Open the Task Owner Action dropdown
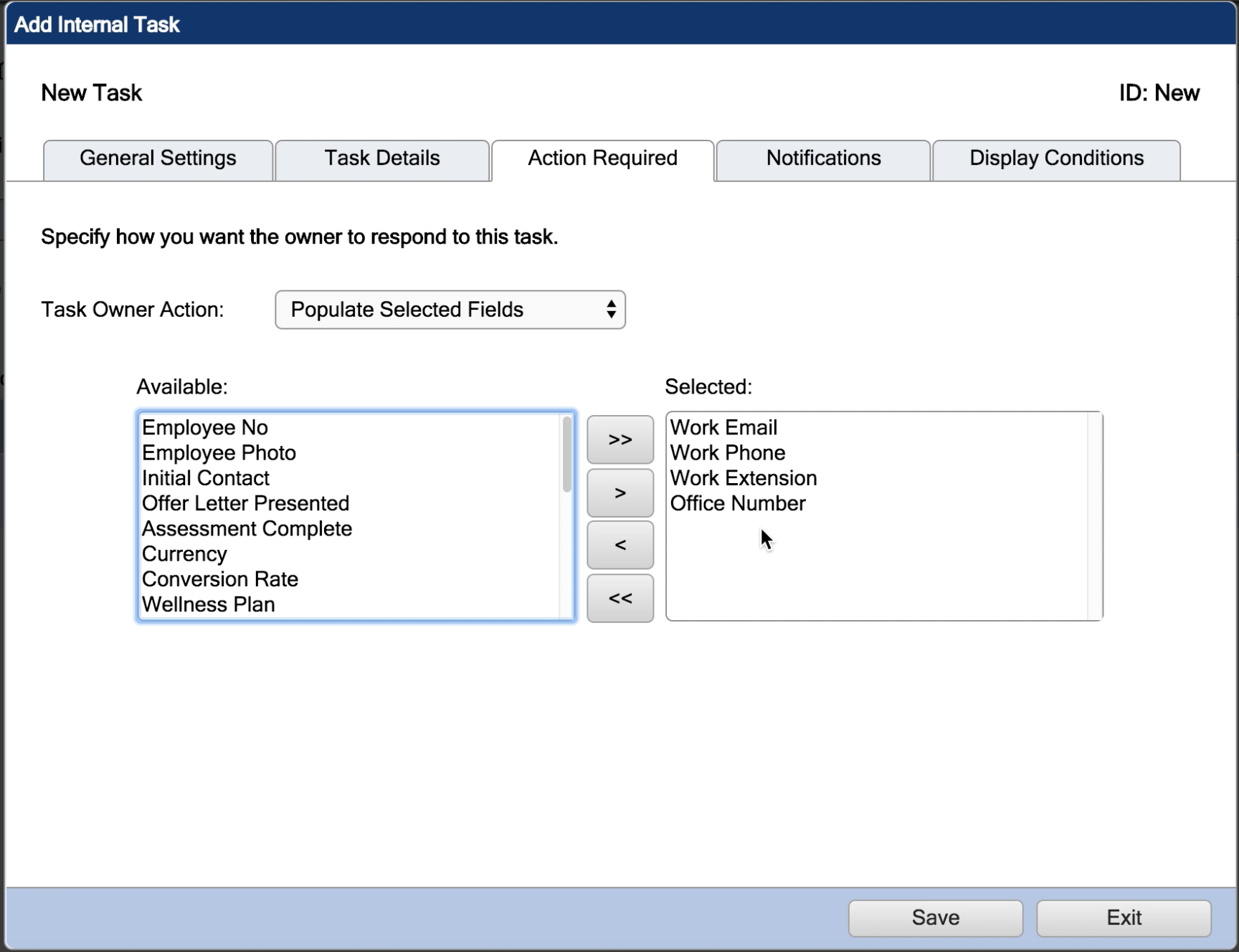Screen dimensions: 1239x952 (450, 310)
